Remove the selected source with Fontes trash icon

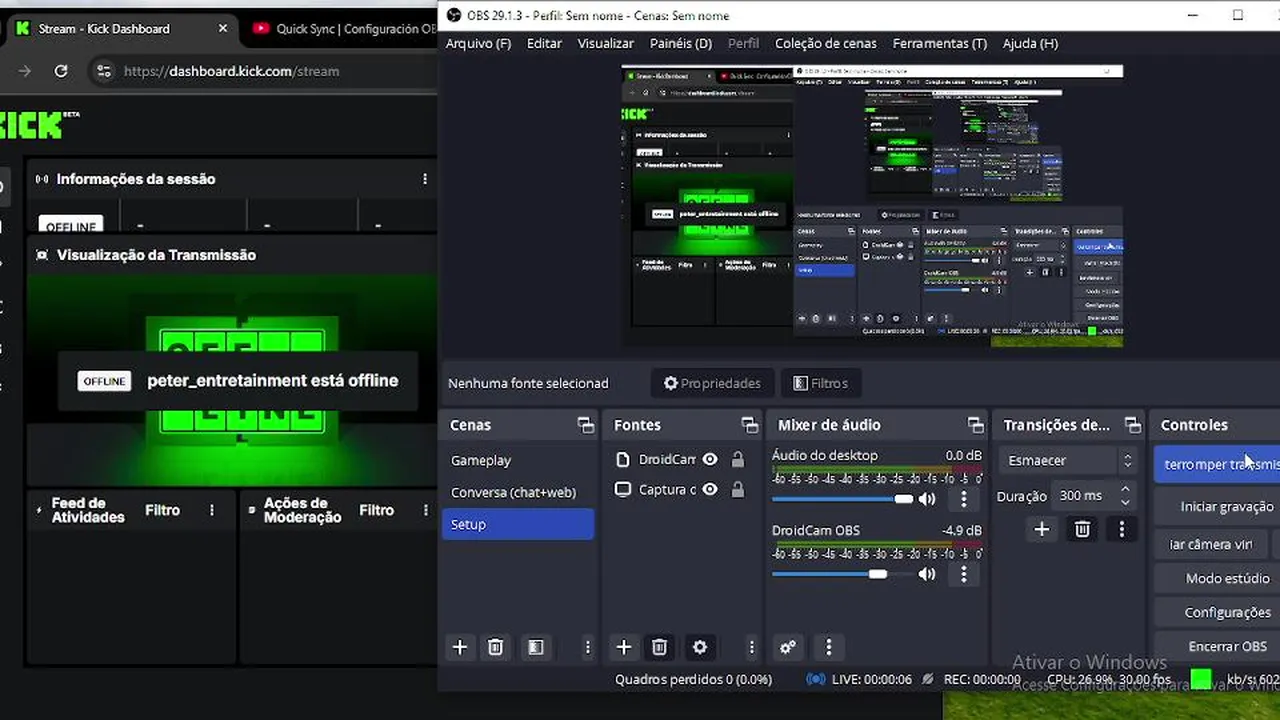[659, 647]
